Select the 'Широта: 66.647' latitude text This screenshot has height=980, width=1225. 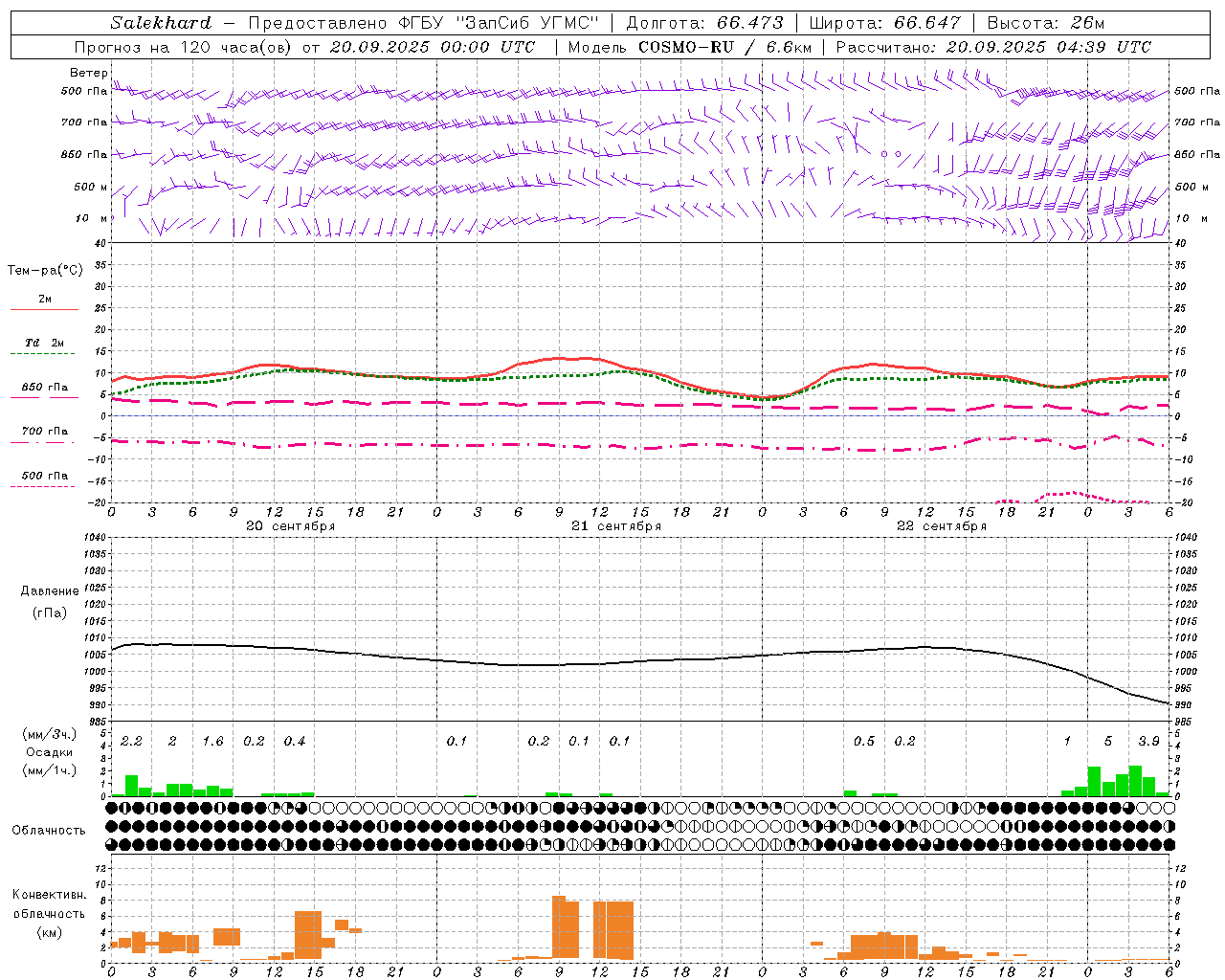[x=884, y=23]
